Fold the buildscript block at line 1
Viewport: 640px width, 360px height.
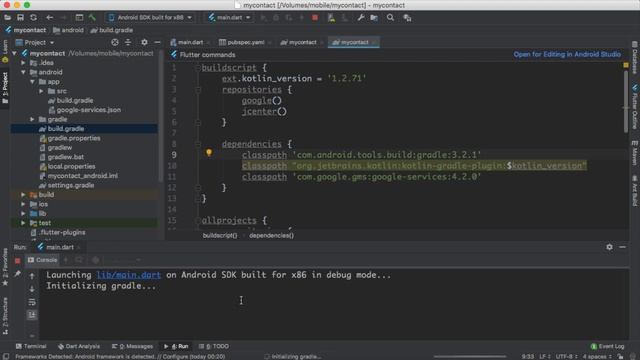coord(198,68)
